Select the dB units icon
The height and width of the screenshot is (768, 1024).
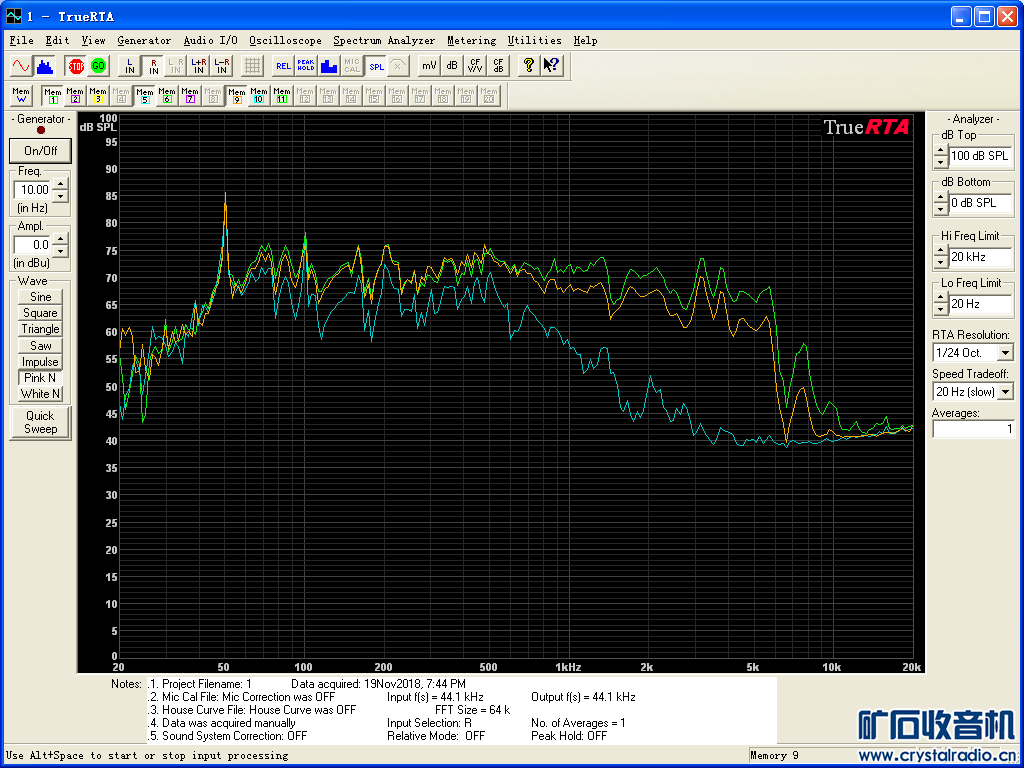452,66
